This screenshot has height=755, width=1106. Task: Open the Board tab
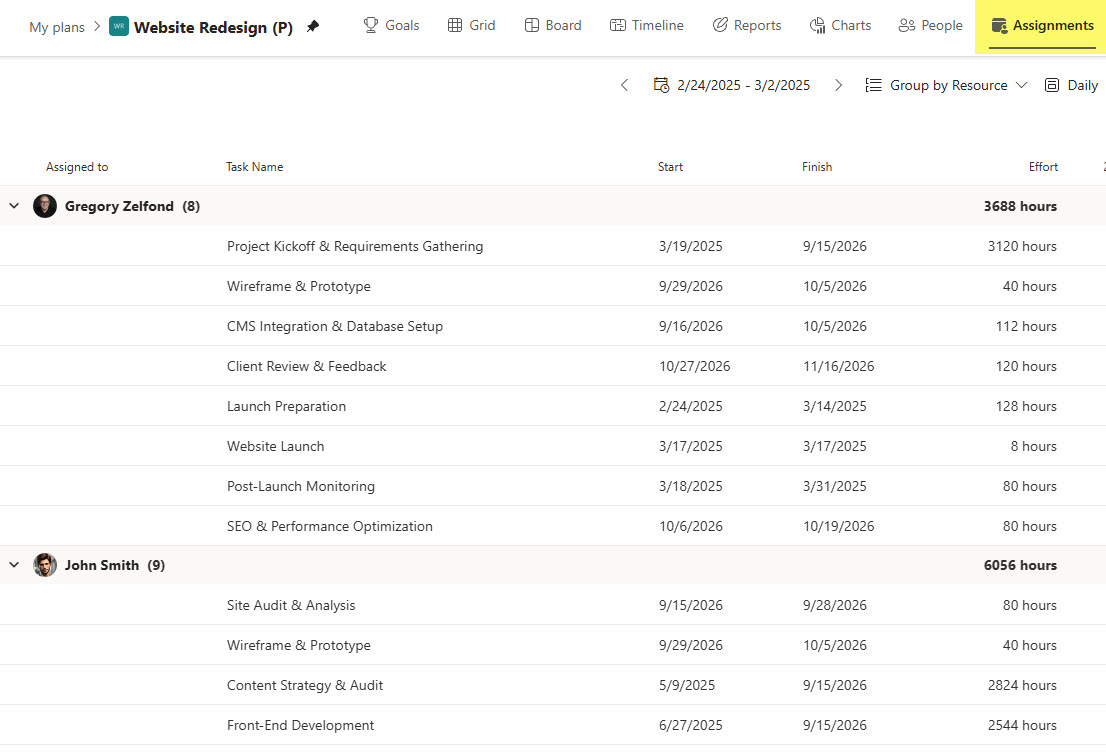564,25
